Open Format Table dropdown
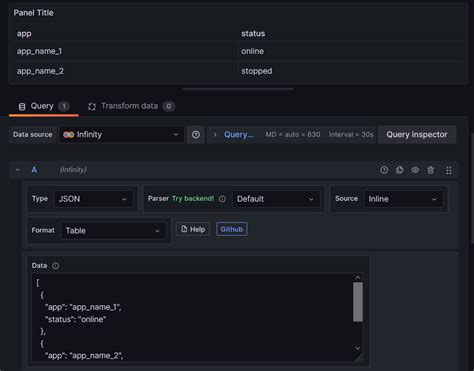The image size is (474, 371). [113, 231]
